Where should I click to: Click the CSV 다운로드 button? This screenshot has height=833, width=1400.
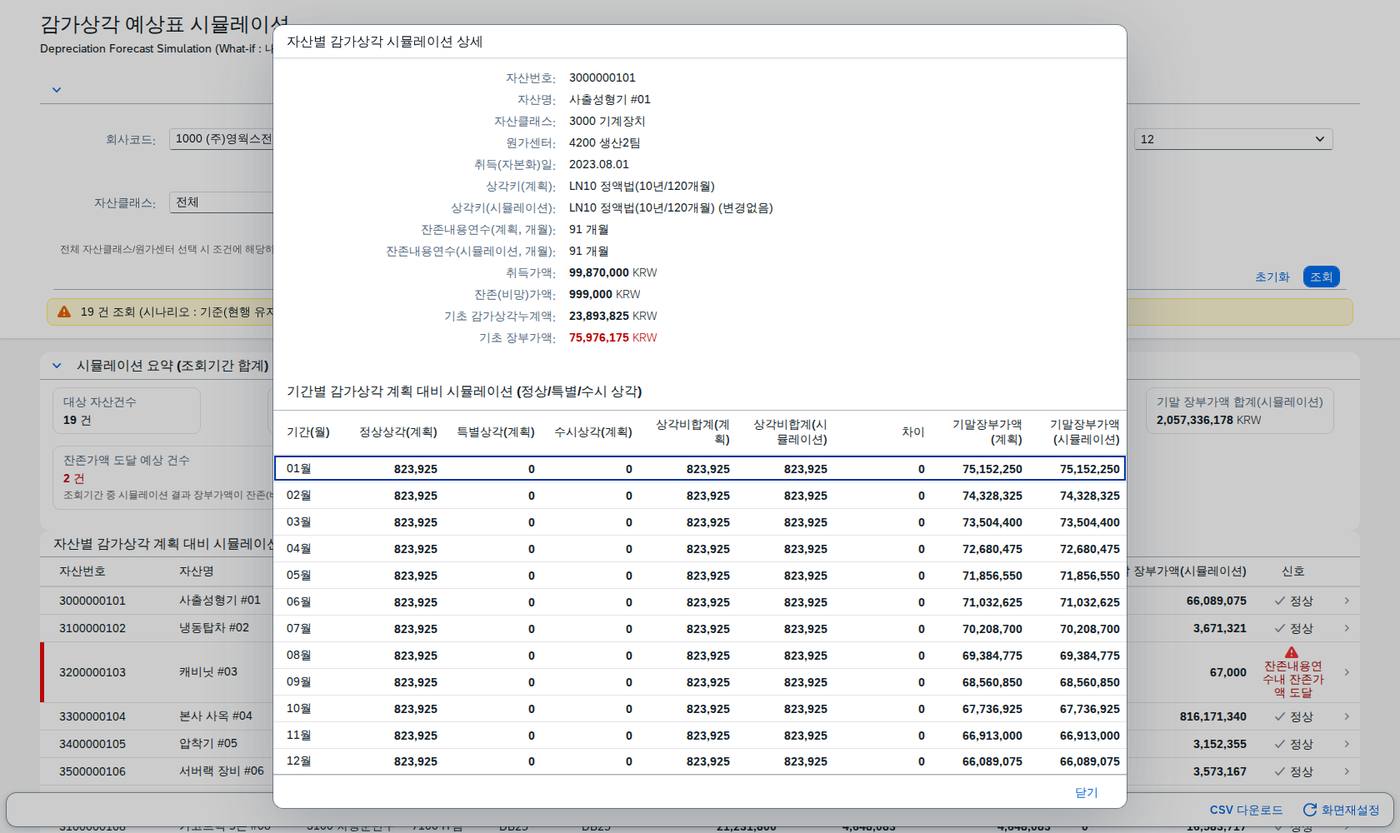pos(1246,810)
